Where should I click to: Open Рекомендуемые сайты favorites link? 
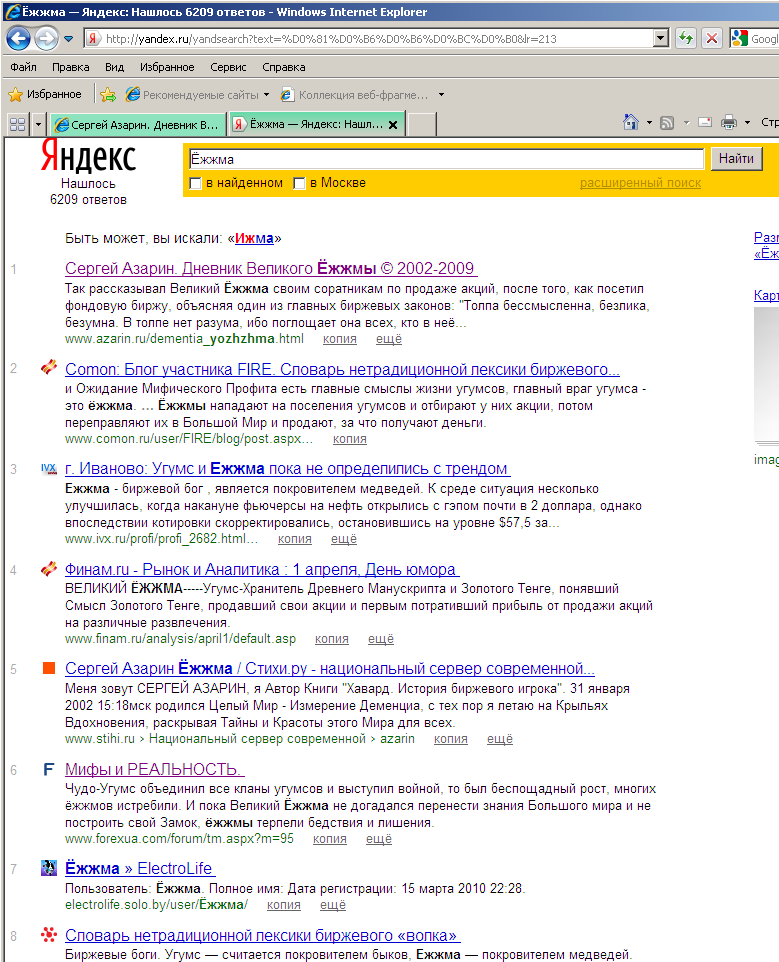[194, 94]
